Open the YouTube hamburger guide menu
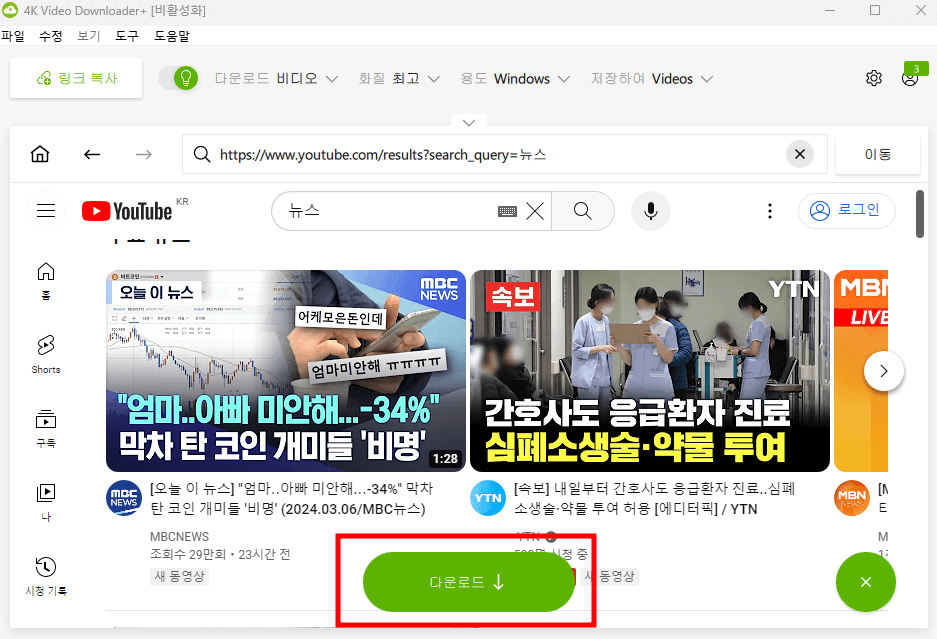937x639 pixels. click(x=46, y=211)
